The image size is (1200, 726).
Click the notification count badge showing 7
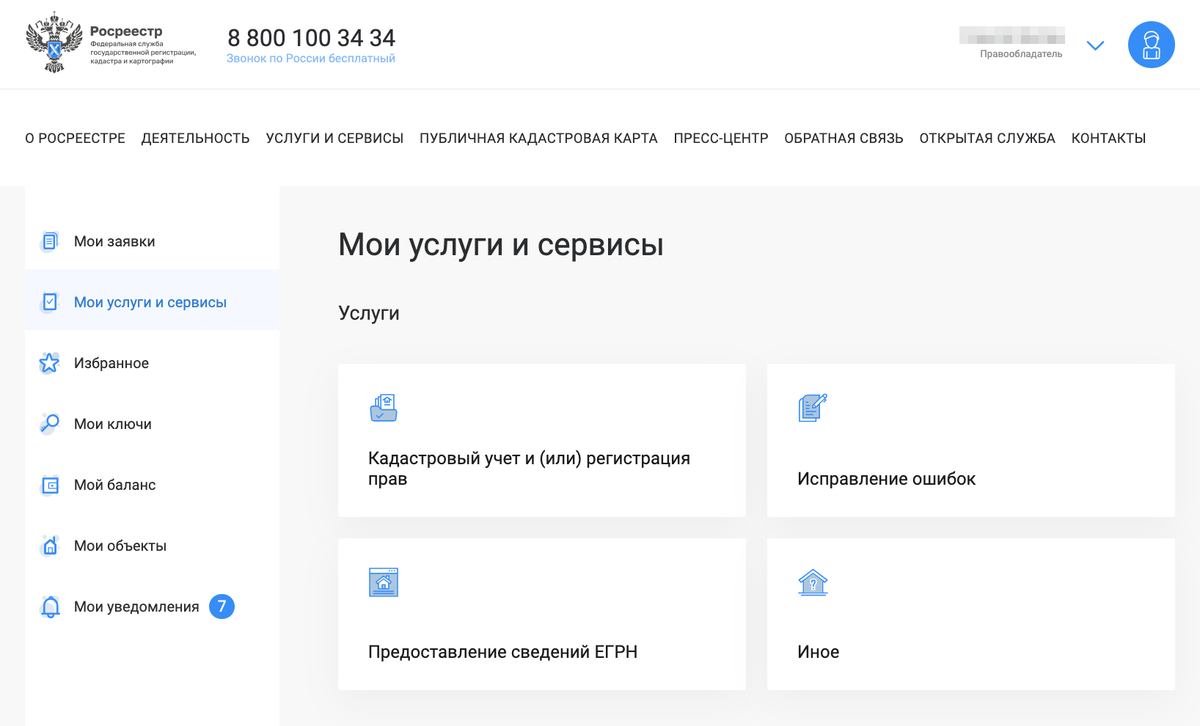click(222, 606)
